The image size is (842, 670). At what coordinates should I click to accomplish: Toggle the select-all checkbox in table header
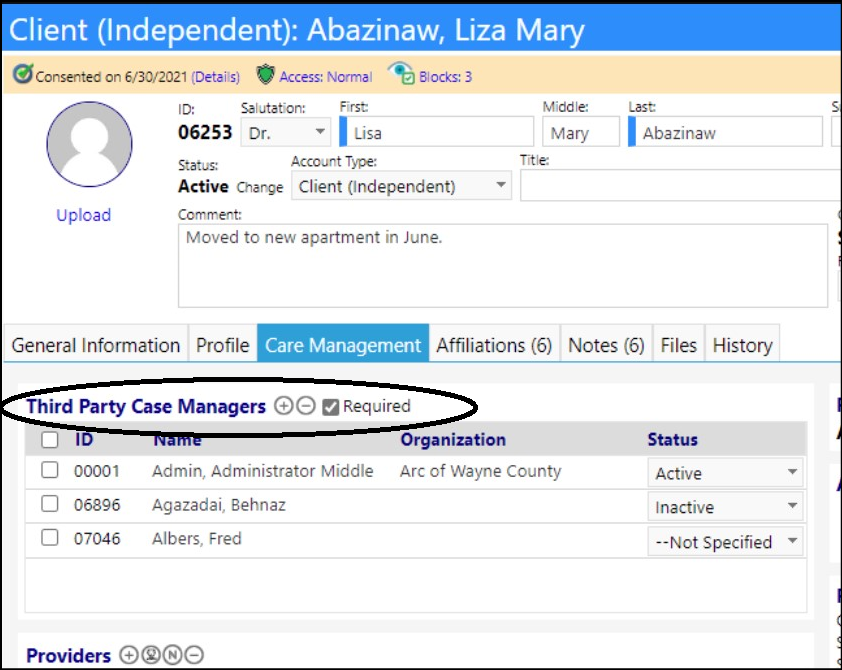click(x=50, y=440)
